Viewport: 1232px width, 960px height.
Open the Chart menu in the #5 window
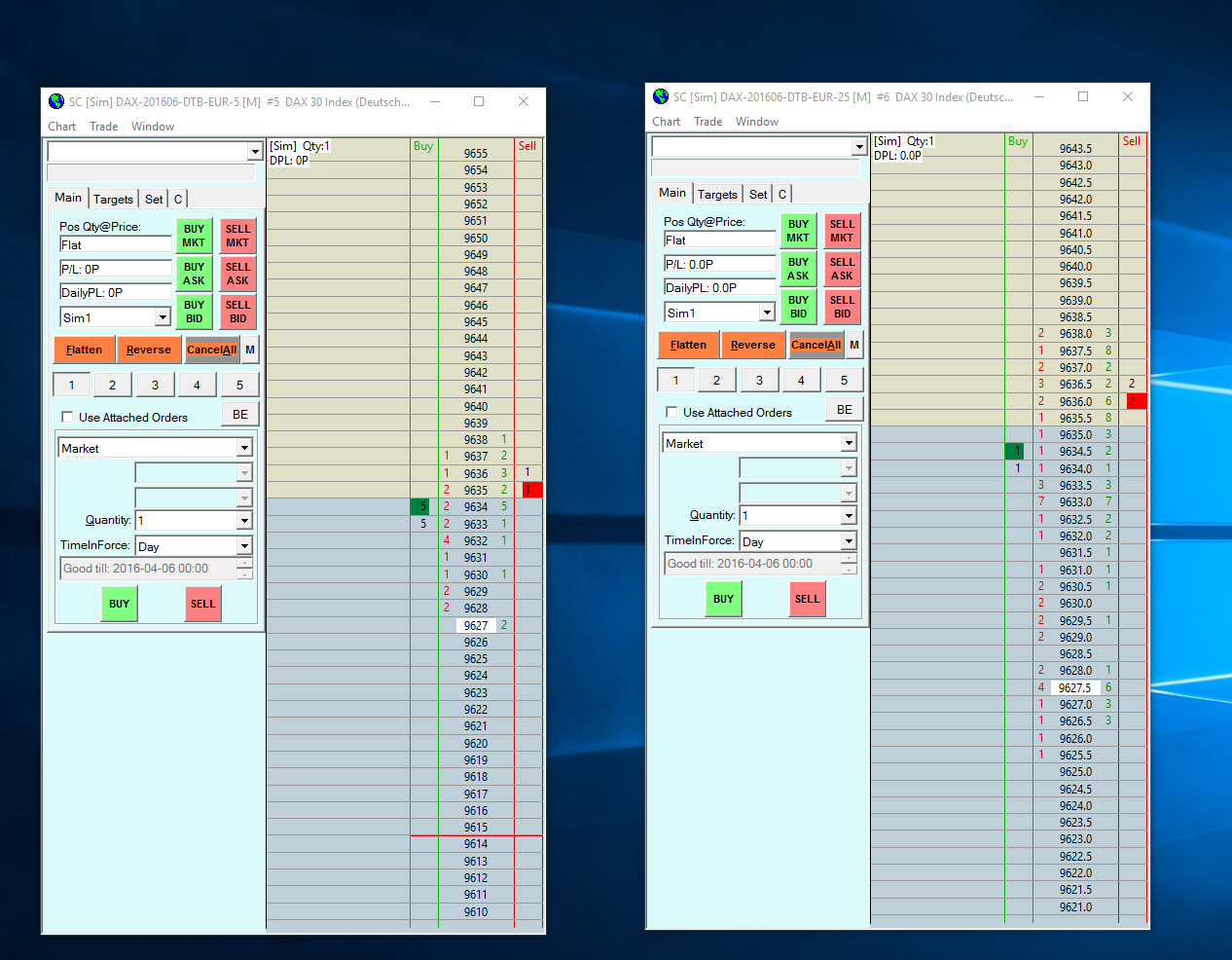coord(62,127)
